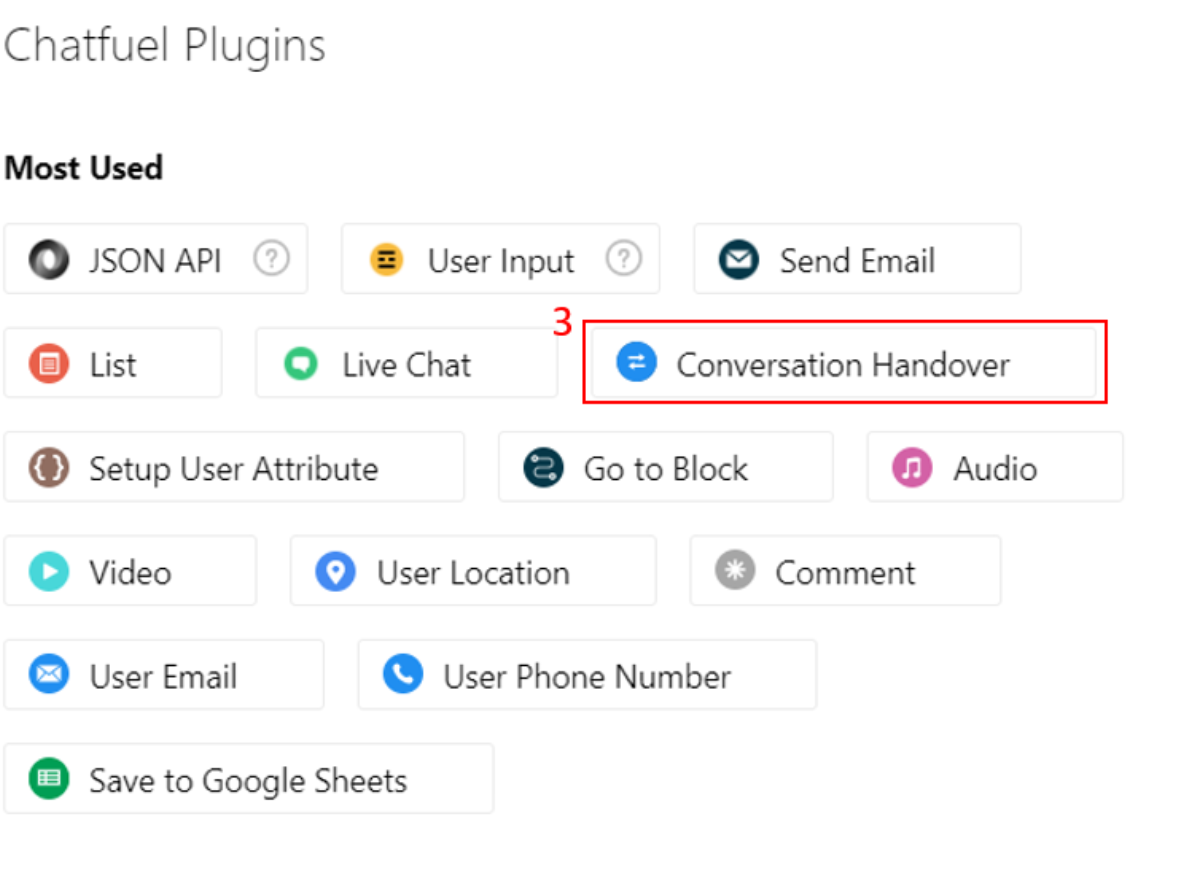Add the List plugin

click(x=113, y=363)
